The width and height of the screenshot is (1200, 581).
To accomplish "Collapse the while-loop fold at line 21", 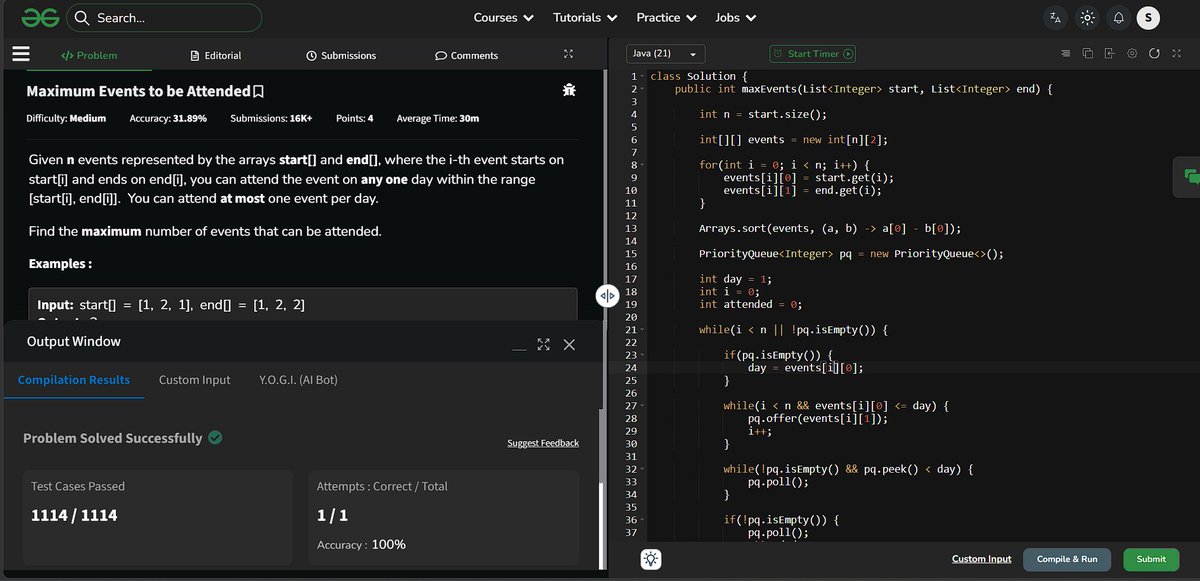I will (643, 329).
